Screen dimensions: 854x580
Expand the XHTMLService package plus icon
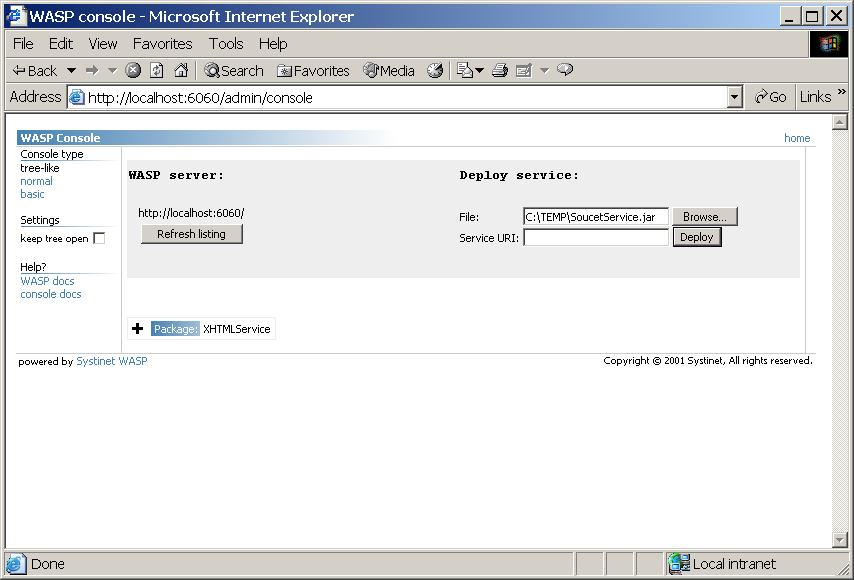[x=138, y=328]
